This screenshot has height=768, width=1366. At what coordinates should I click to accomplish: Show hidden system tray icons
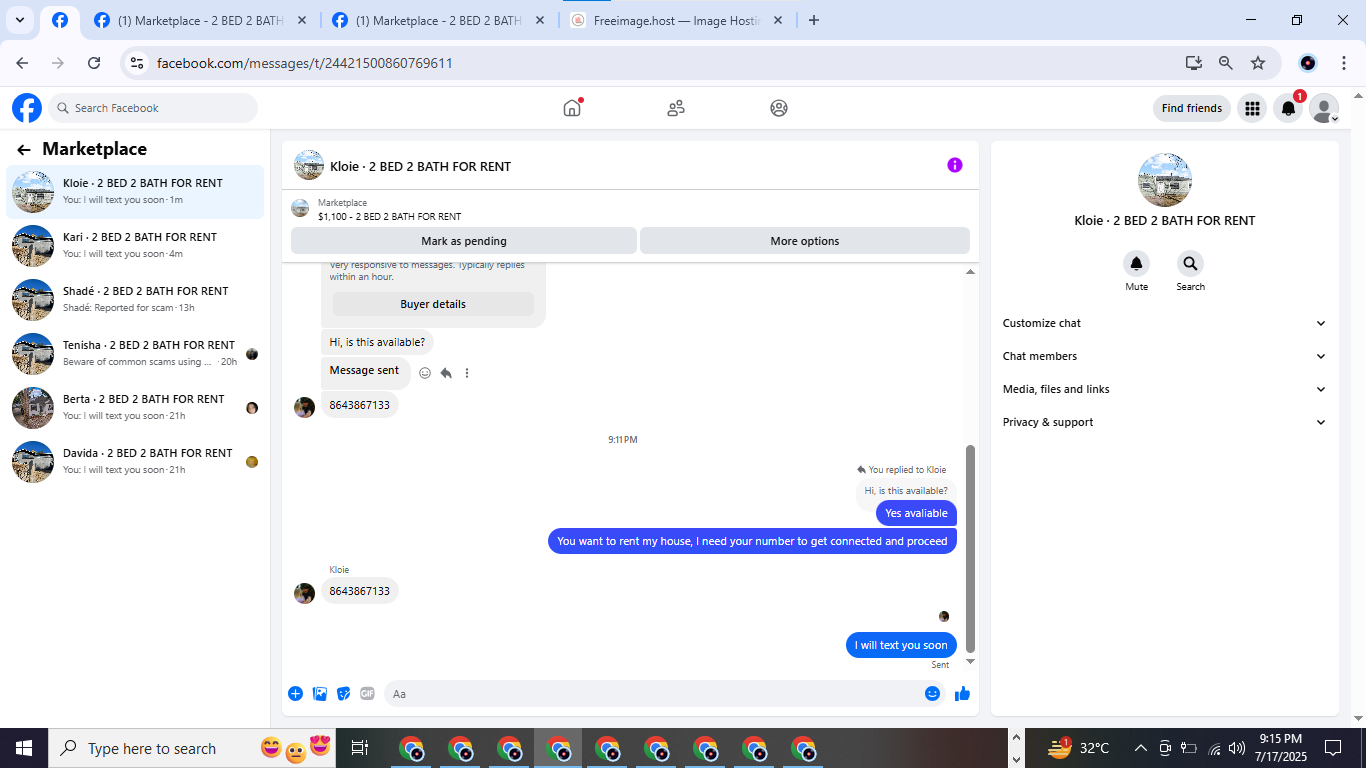click(x=1140, y=748)
